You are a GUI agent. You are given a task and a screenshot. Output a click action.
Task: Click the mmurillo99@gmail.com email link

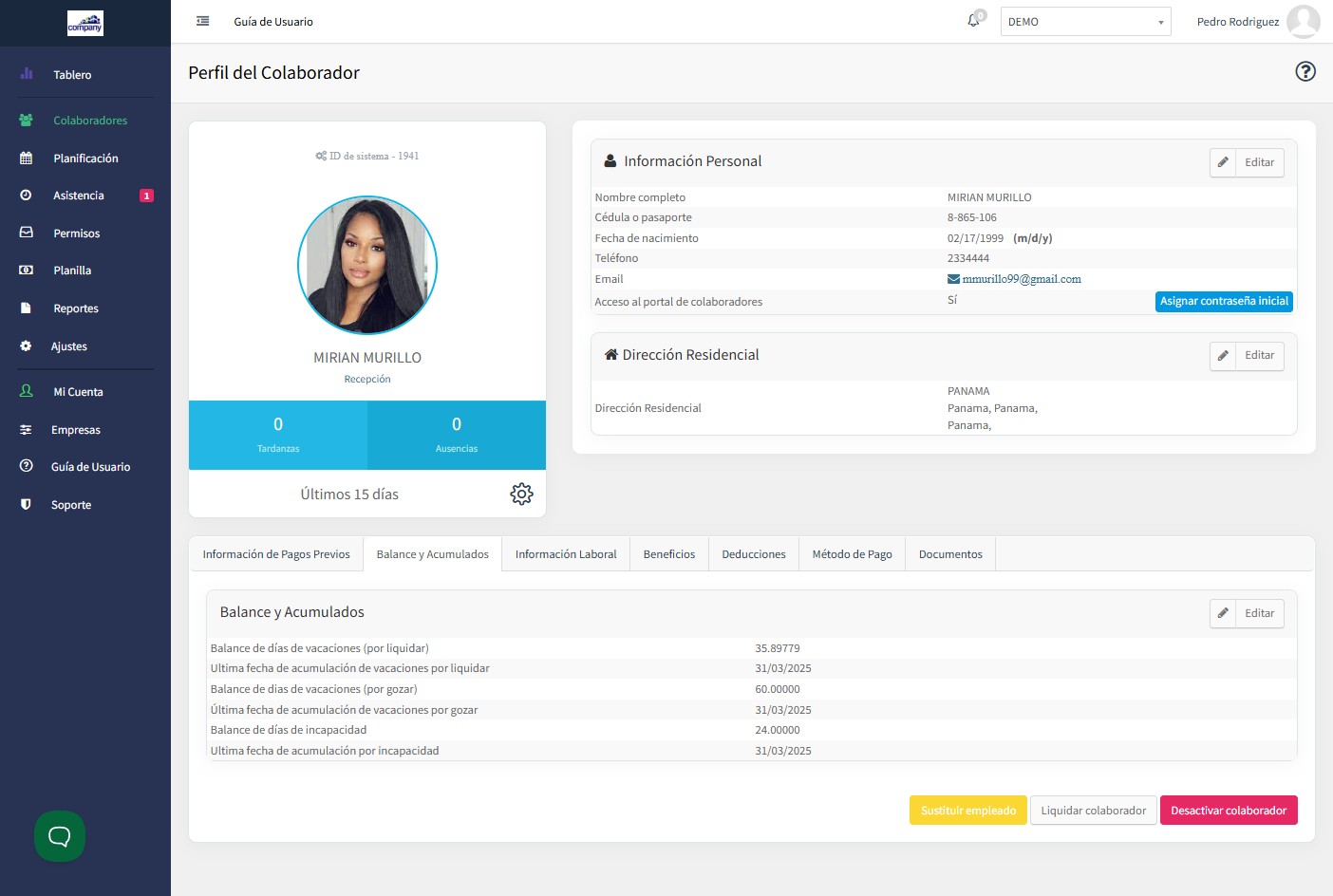[1022, 279]
